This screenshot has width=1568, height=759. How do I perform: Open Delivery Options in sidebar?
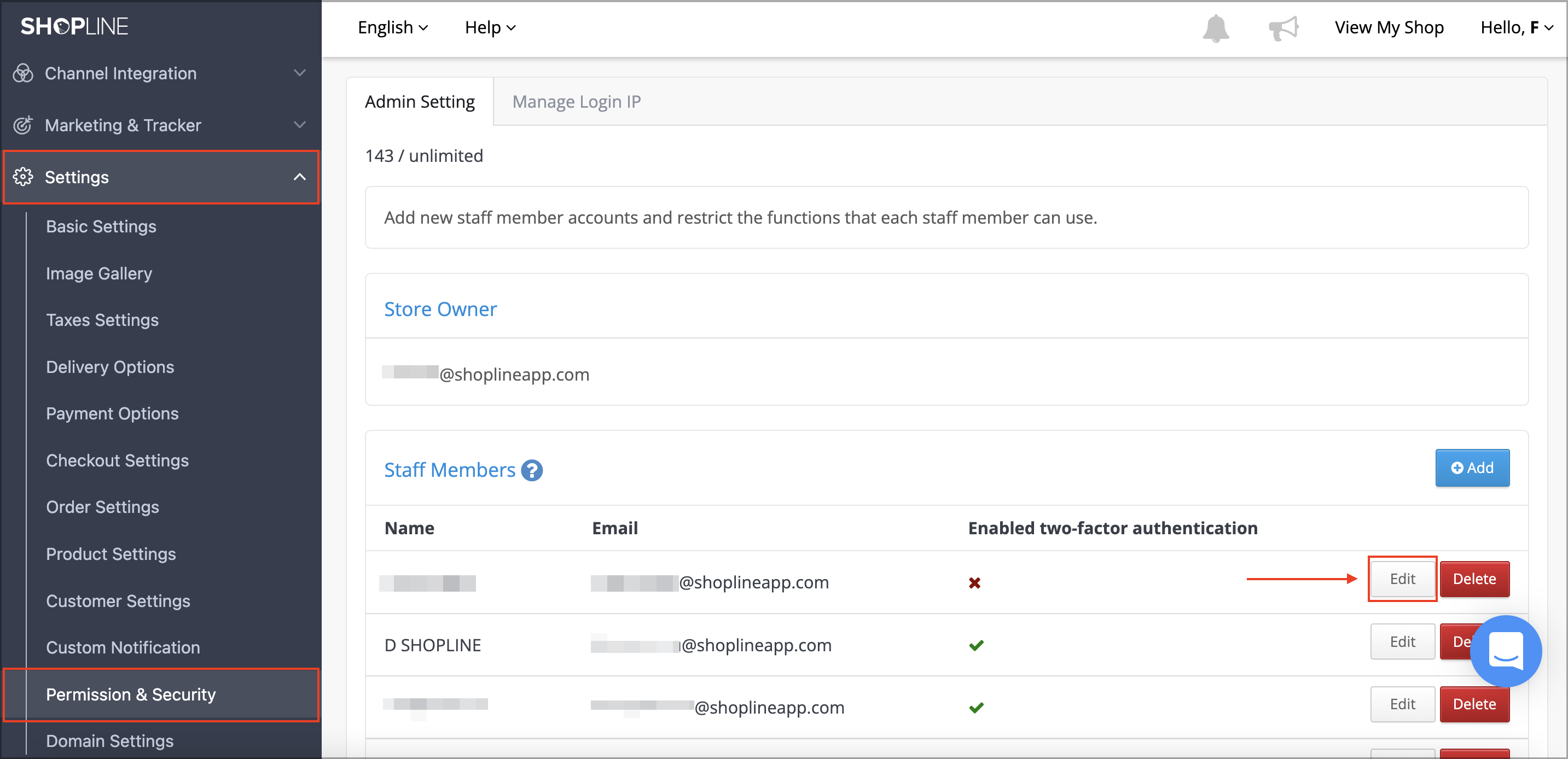(109, 367)
